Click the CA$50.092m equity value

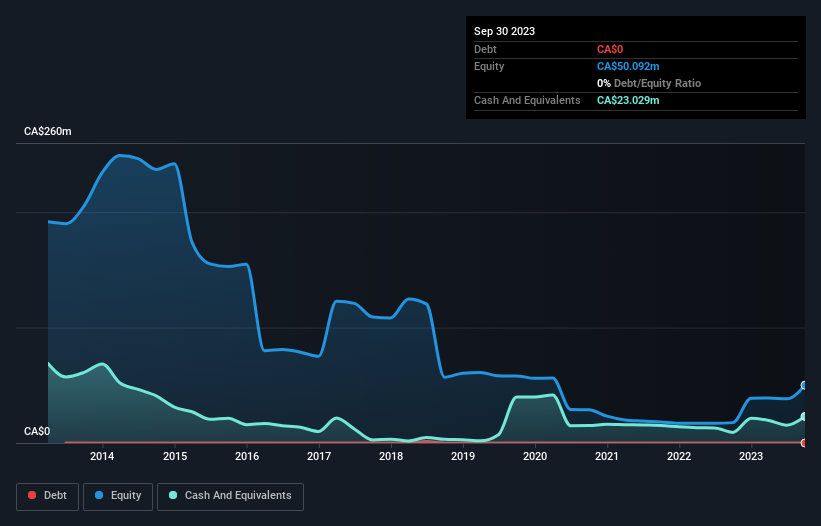[628, 66]
